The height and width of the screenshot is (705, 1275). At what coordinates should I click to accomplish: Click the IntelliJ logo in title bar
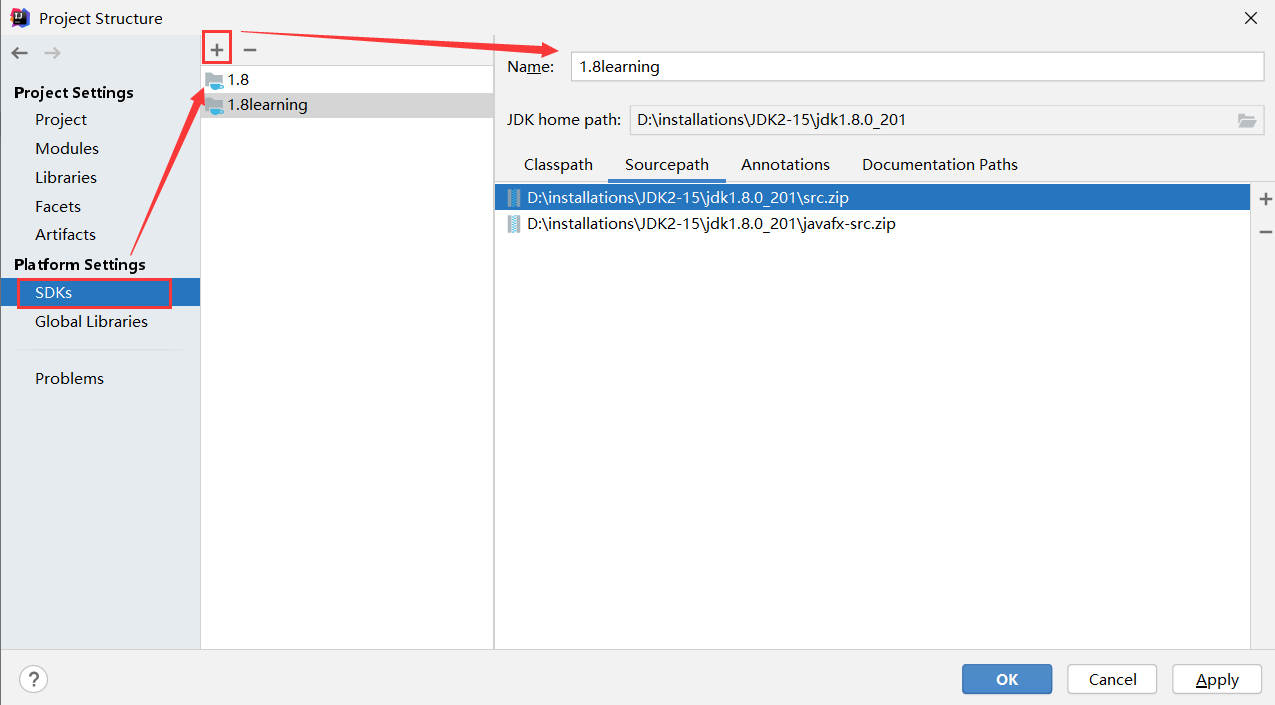point(20,18)
